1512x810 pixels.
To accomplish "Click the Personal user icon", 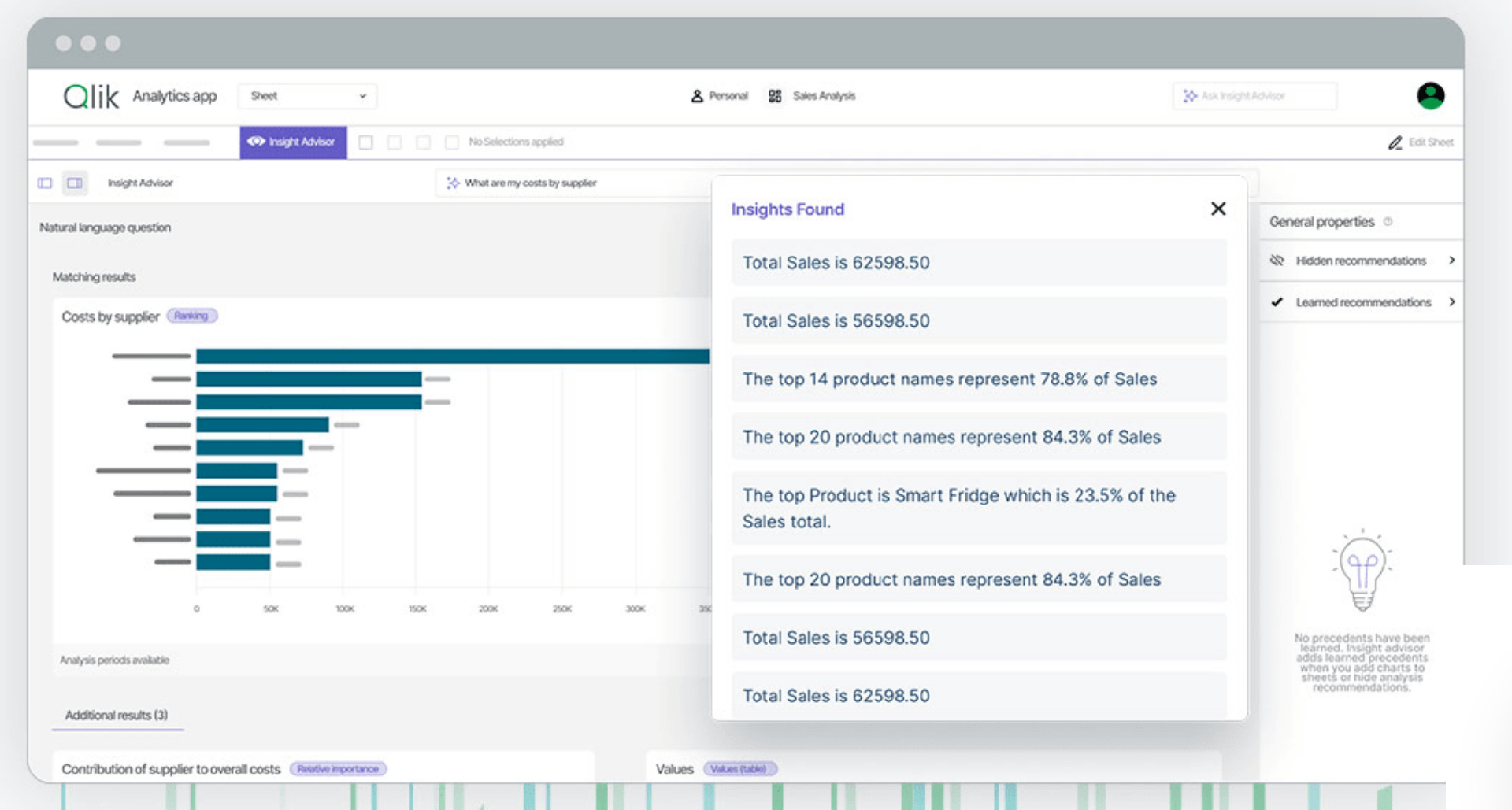I will 697,96.
